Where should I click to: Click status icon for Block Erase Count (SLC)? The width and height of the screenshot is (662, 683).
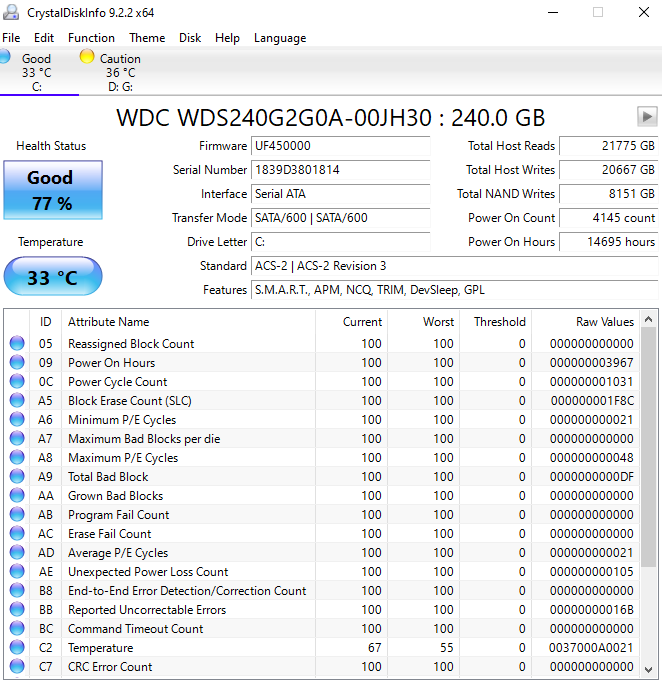pos(17,400)
